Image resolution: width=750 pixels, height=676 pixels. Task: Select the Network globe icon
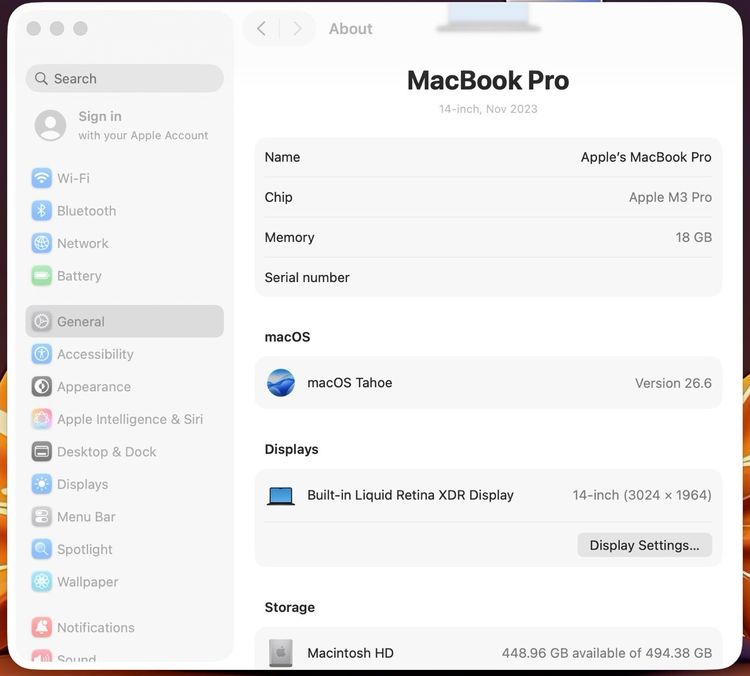[x=42, y=243]
